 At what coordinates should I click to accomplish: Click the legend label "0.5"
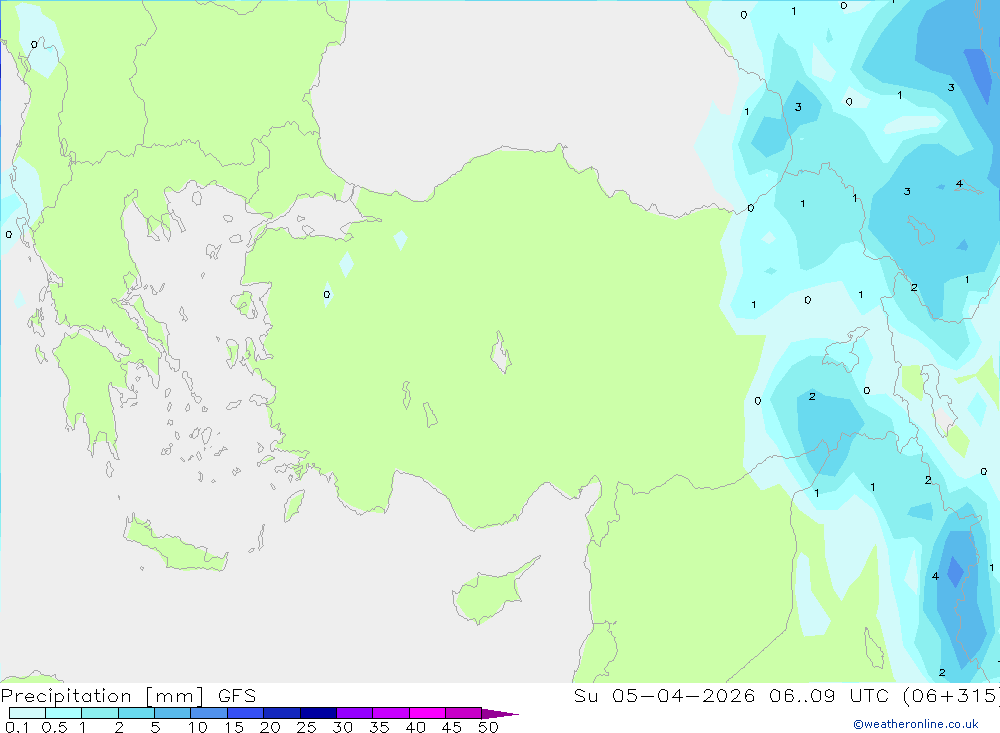click(x=54, y=727)
